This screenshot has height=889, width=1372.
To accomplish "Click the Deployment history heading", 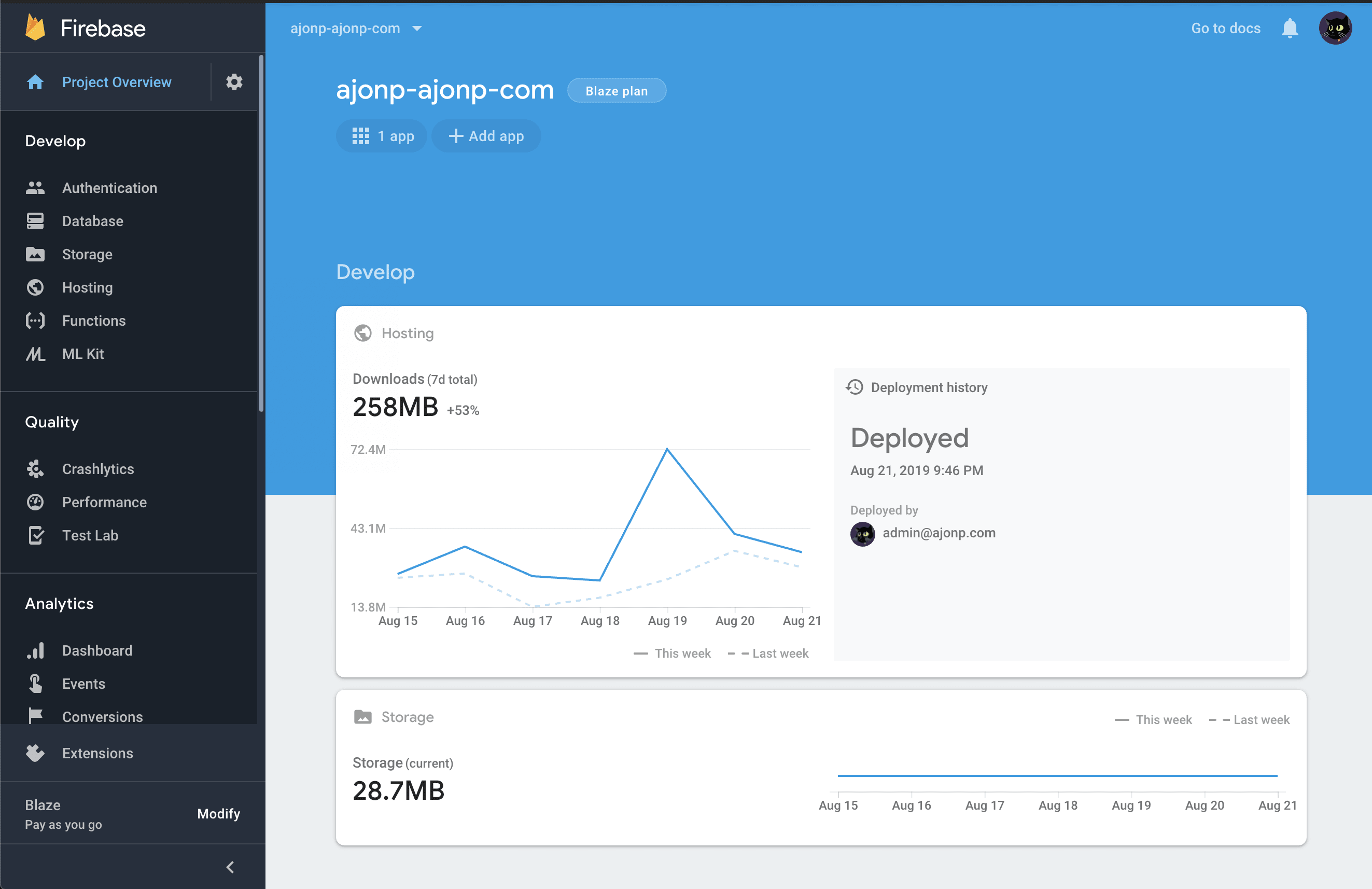I will coord(929,387).
